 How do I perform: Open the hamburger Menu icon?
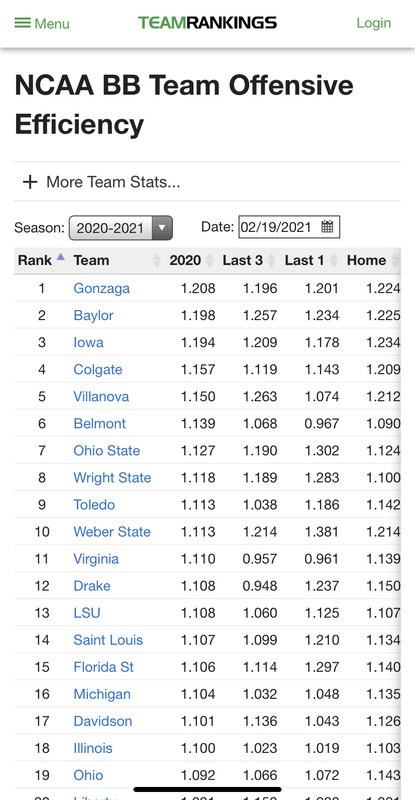(22, 23)
